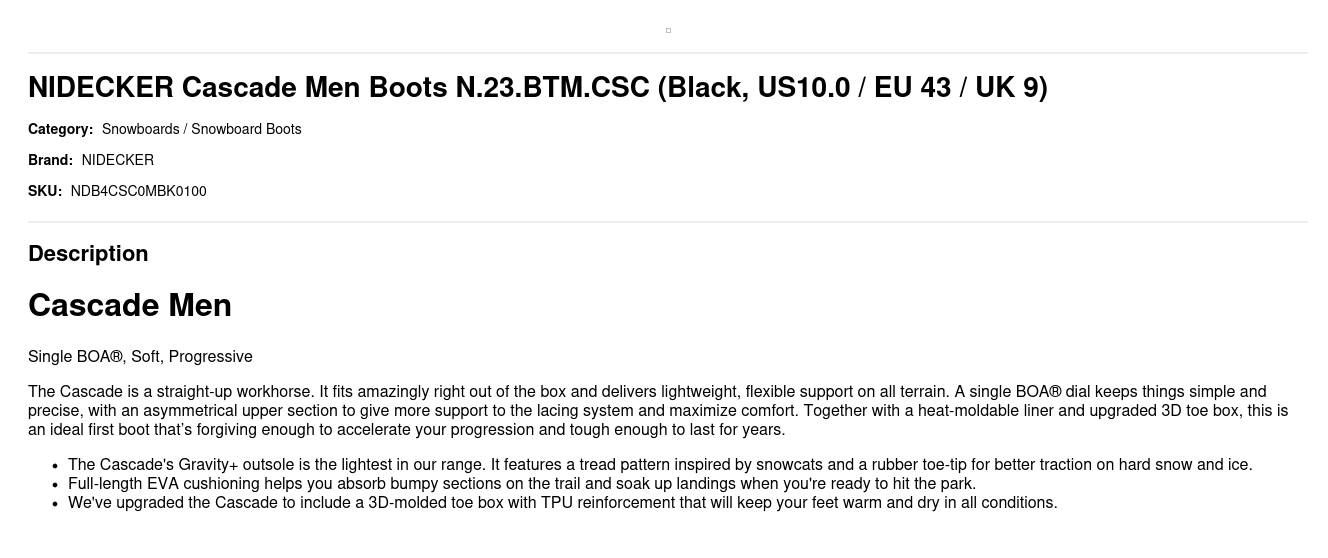This screenshot has height=558, width=1328.
Task: Click the small broken image placeholder at top
Action: tap(668, 30)
